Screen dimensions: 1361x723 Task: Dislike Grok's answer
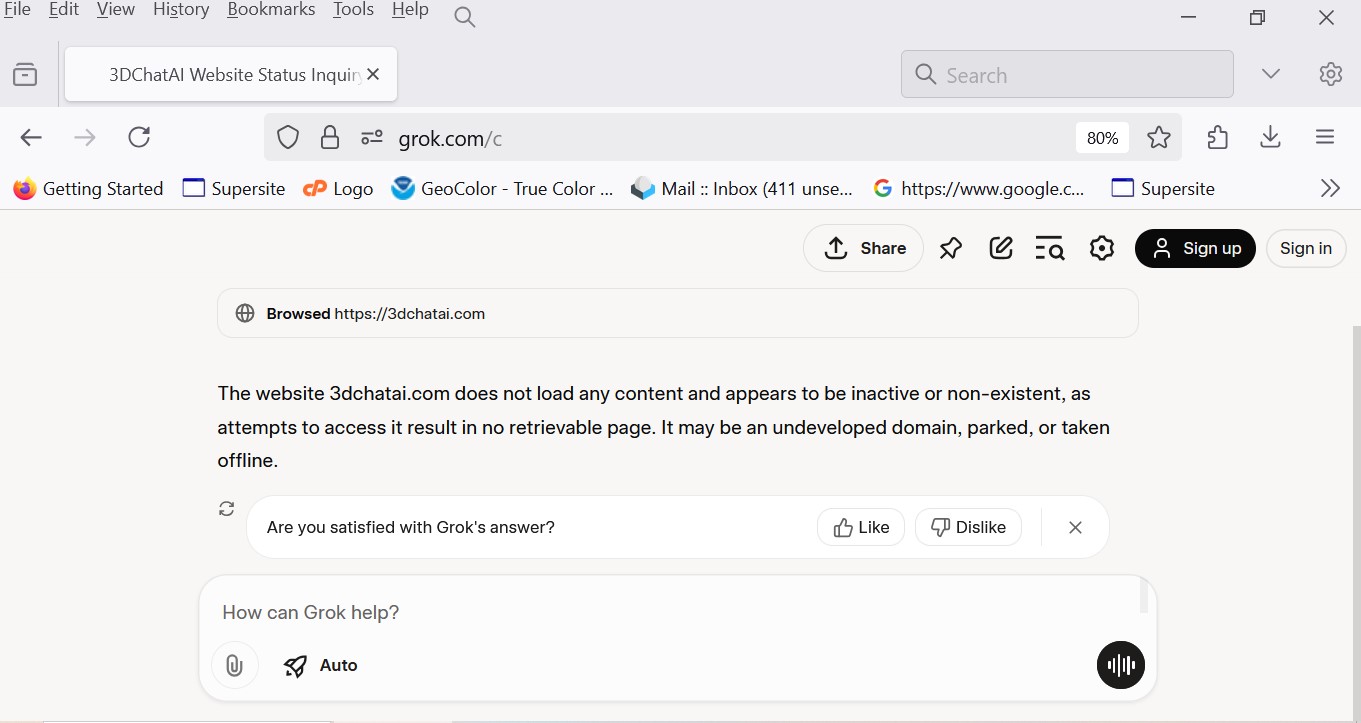click(x=967, y=527)
